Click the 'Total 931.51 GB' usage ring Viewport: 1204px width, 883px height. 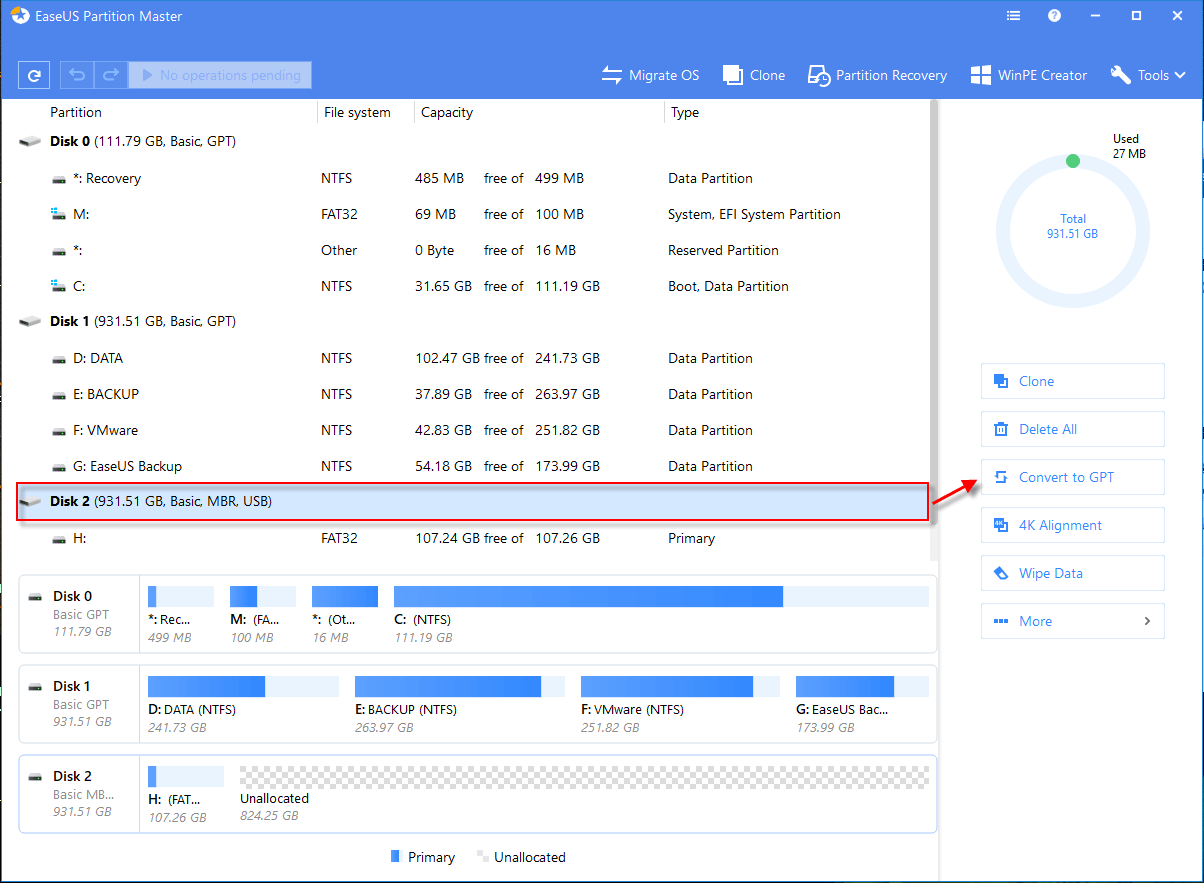pos(1073,232)
